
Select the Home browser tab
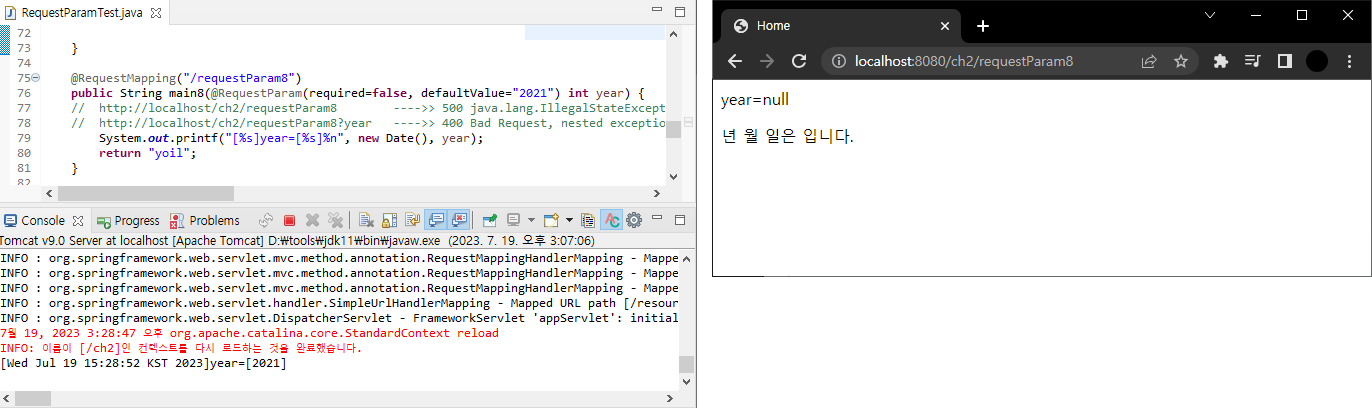[841, 26]
